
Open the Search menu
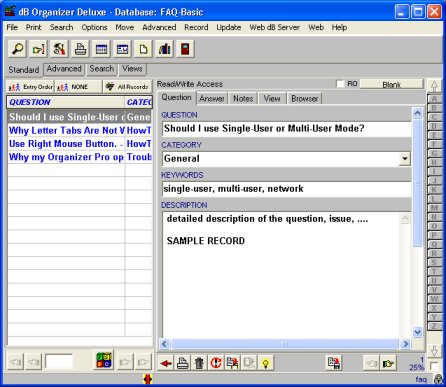pos(61,27)
